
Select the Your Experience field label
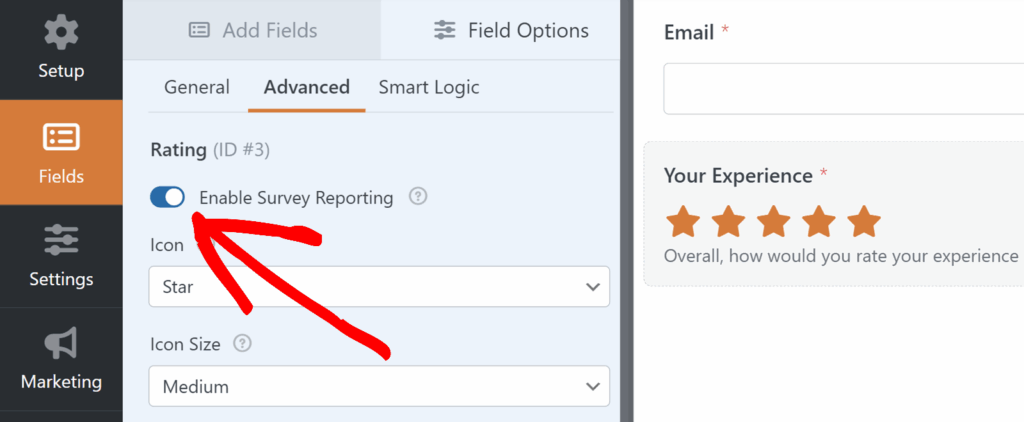[x=738, y=176]
